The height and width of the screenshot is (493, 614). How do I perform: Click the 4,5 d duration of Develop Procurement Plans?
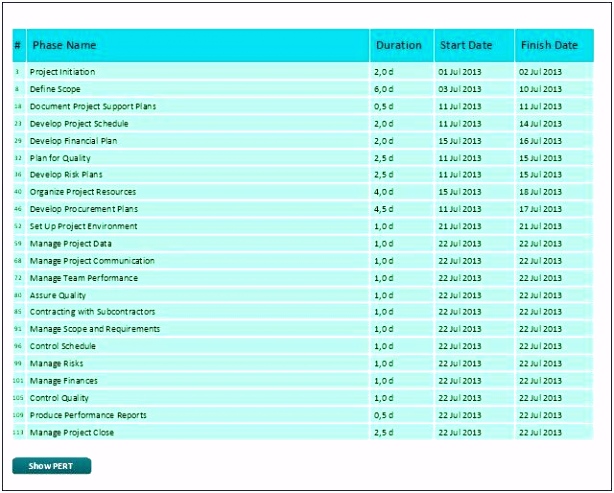pos(384,209)
